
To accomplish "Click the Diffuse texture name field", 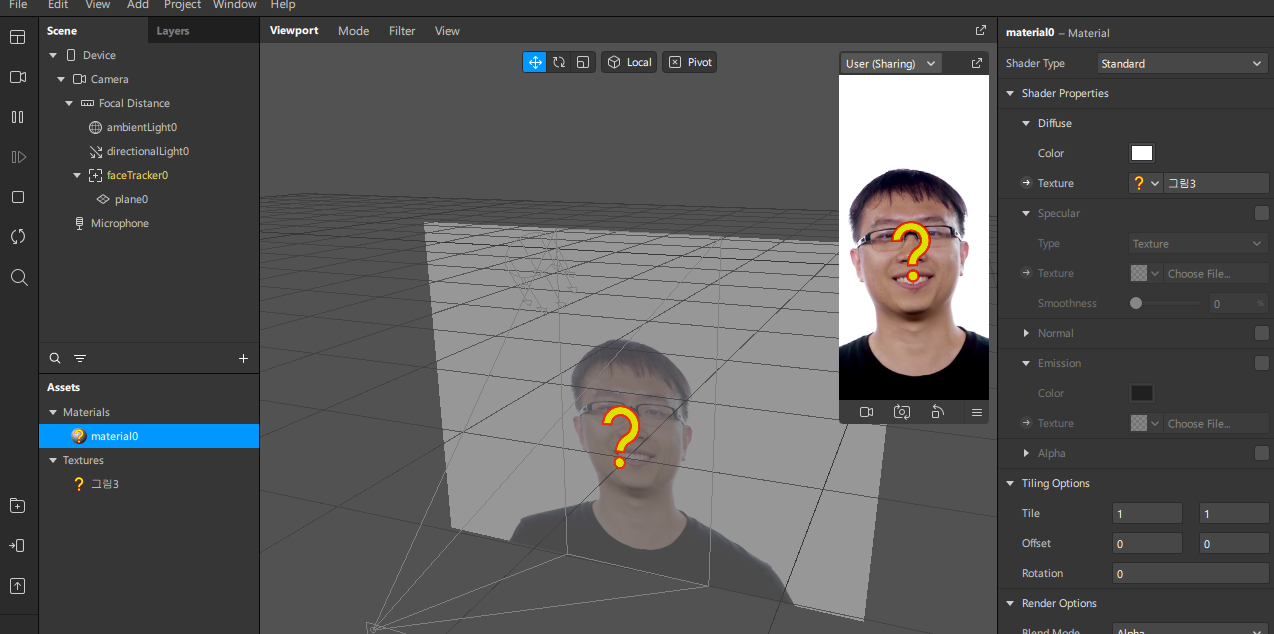I will (1216, 183).
